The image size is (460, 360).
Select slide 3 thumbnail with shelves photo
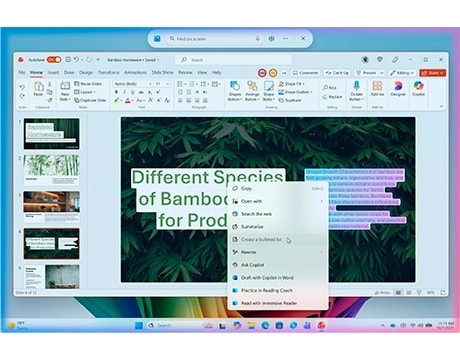pos(51,207)
